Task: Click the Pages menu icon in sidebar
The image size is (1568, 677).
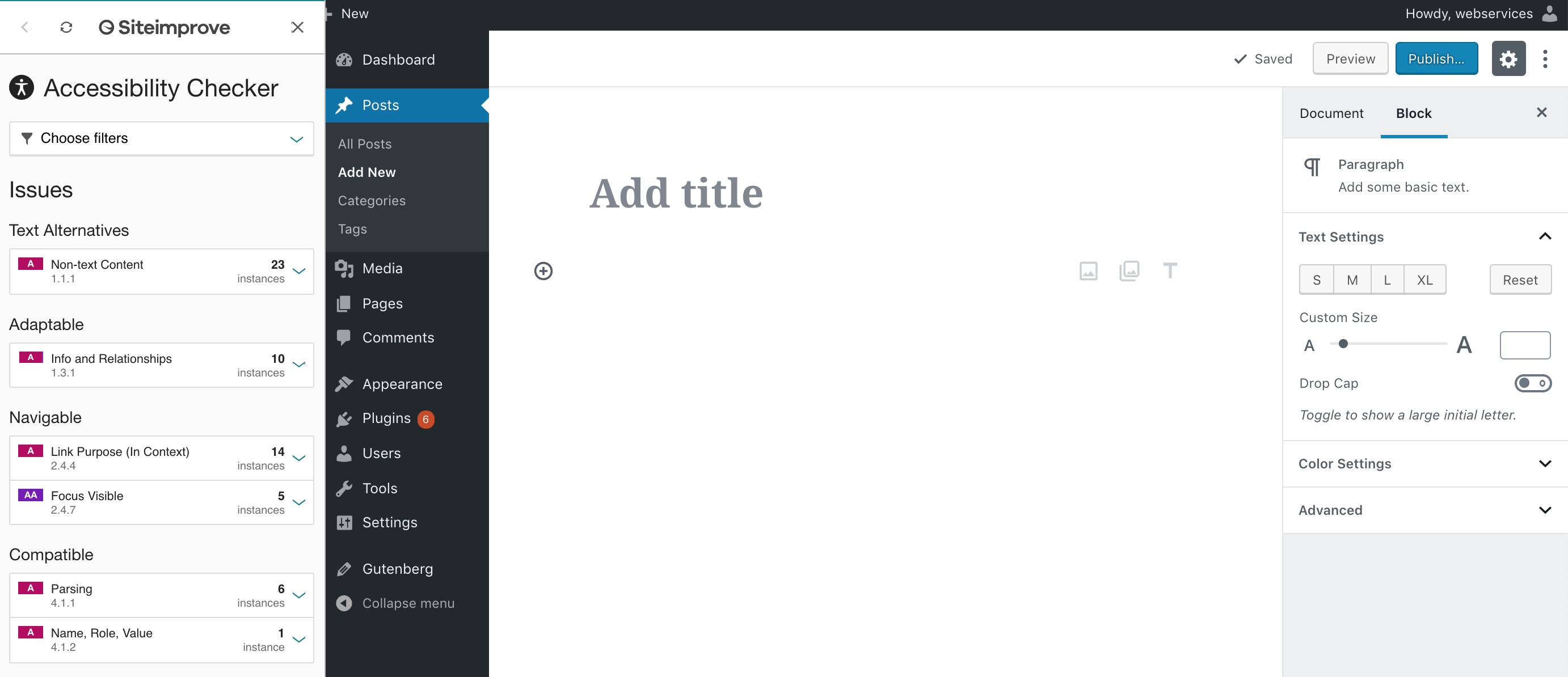Action: tap(343, 302)
